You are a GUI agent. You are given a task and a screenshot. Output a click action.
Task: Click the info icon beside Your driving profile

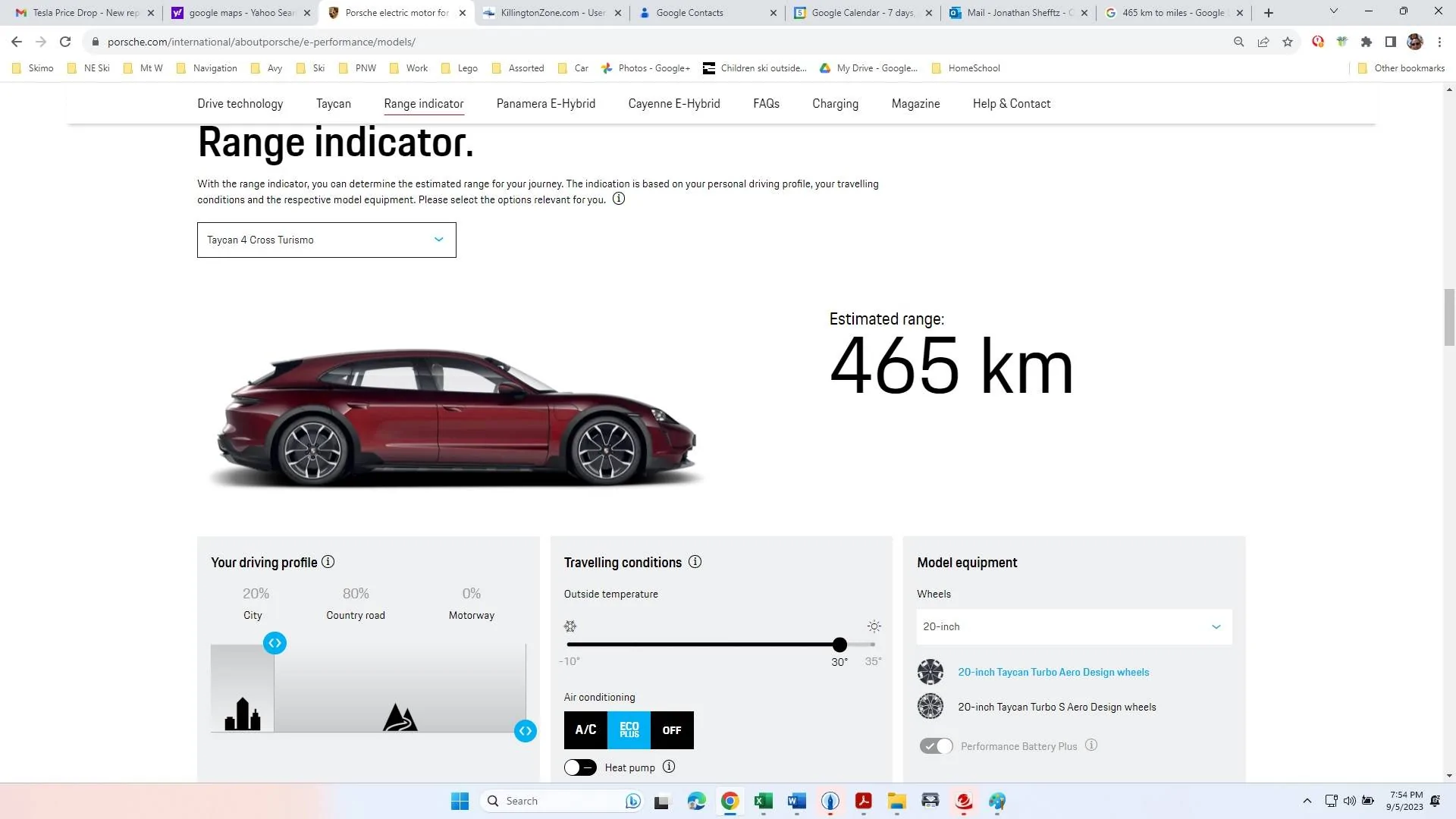pos(328,562)
